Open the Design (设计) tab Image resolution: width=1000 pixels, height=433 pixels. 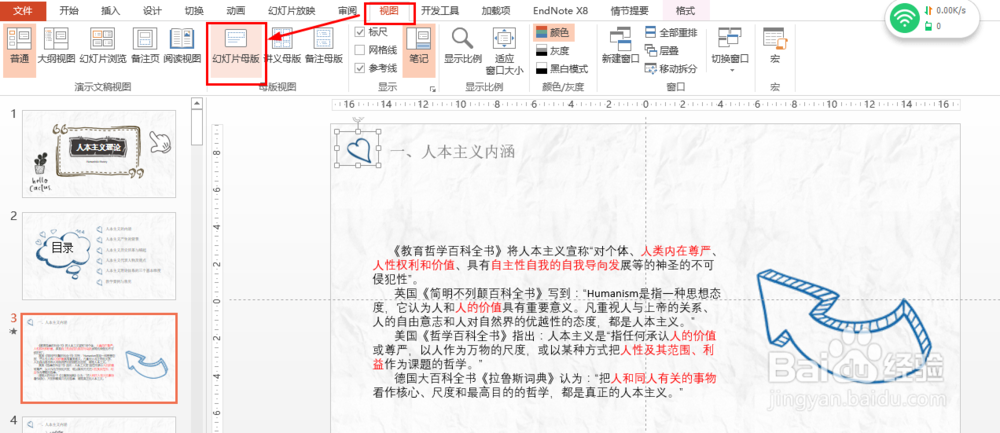click(152, 10)
